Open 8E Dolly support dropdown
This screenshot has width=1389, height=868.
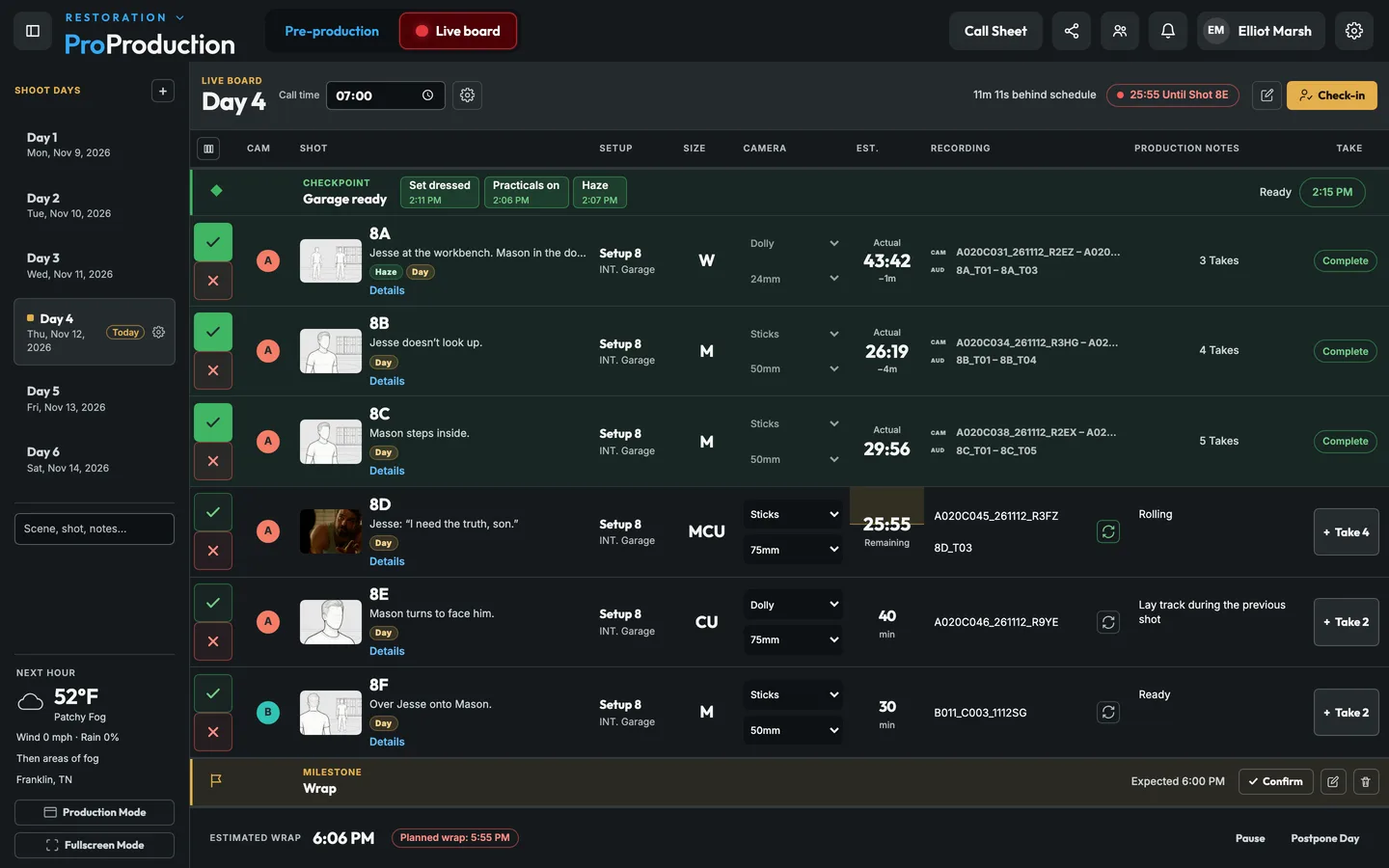793,605
